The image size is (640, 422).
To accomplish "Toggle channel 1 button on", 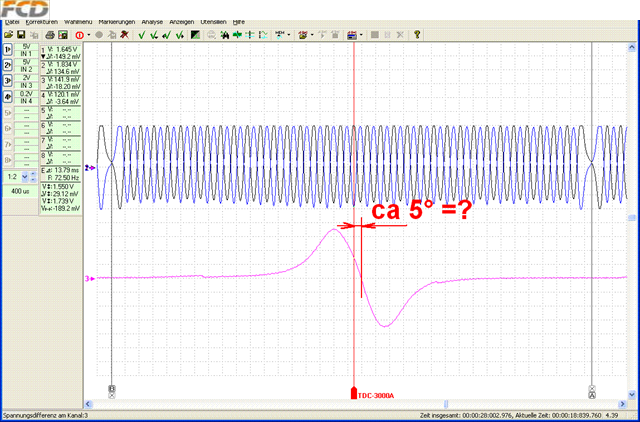I will click(8, 50).
